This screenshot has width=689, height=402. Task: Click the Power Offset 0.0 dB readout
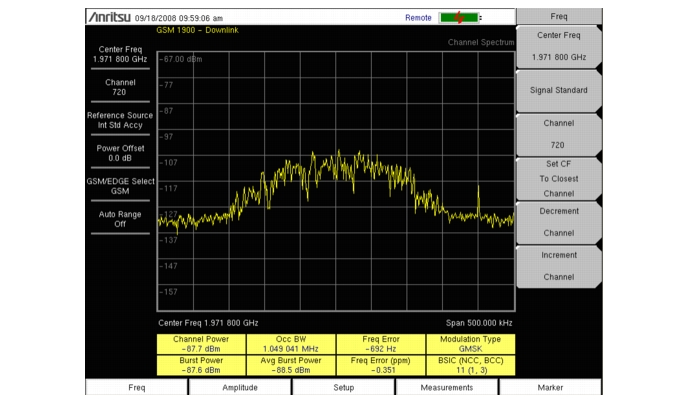[120, 153]
